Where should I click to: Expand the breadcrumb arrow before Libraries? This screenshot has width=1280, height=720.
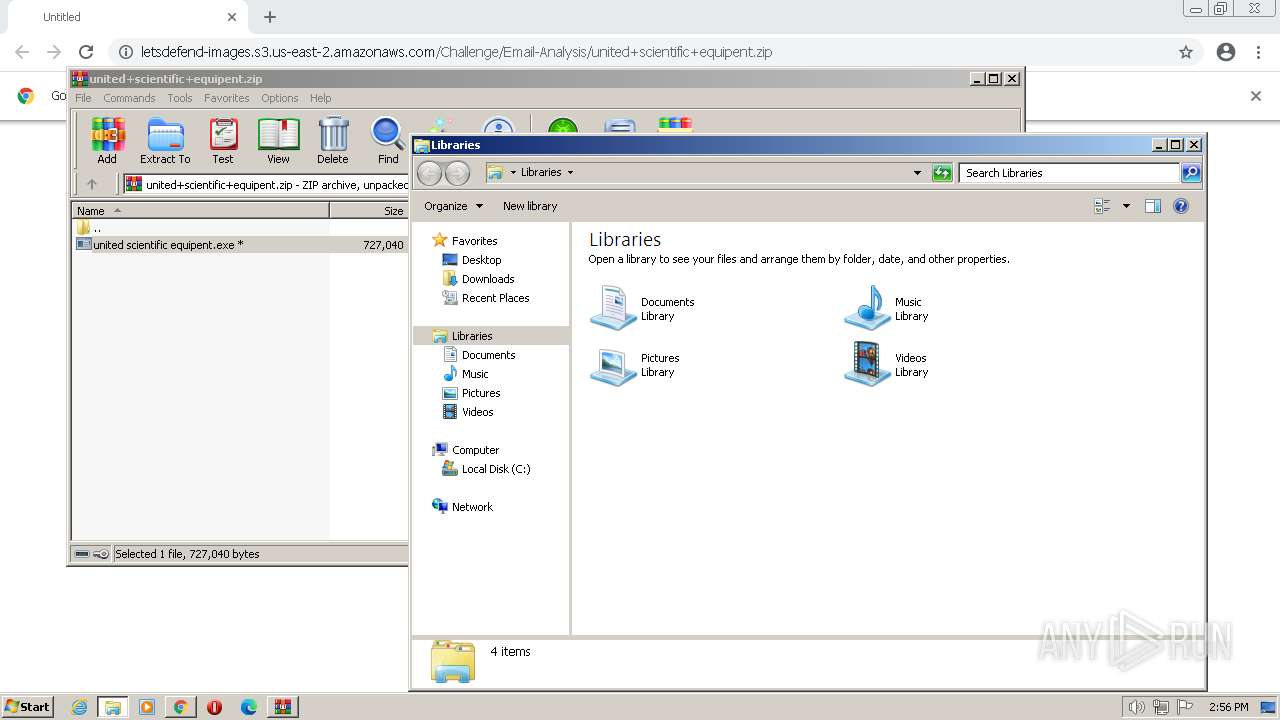coord(513,172)
